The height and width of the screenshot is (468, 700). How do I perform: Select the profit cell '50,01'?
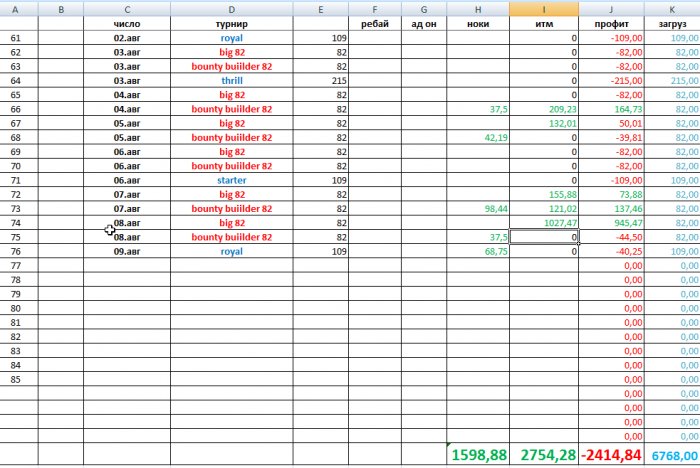(x=611, y=123)
